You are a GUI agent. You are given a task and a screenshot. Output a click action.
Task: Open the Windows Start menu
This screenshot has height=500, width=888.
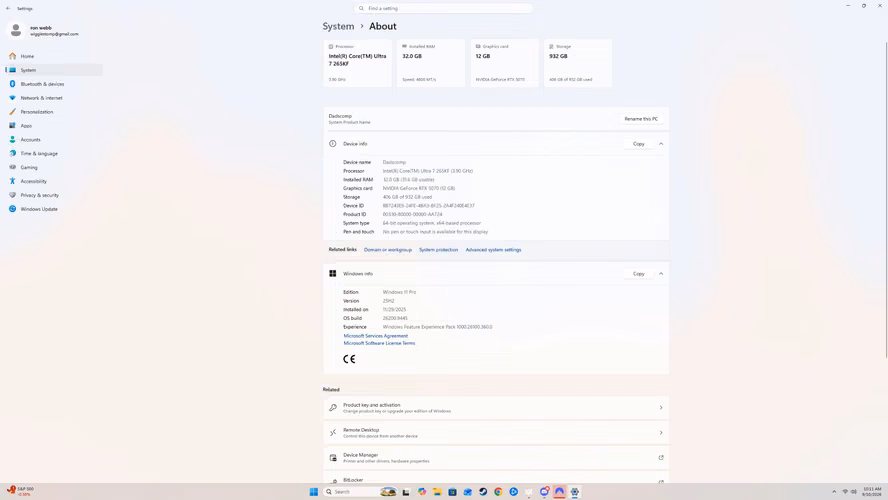(314, 492)
